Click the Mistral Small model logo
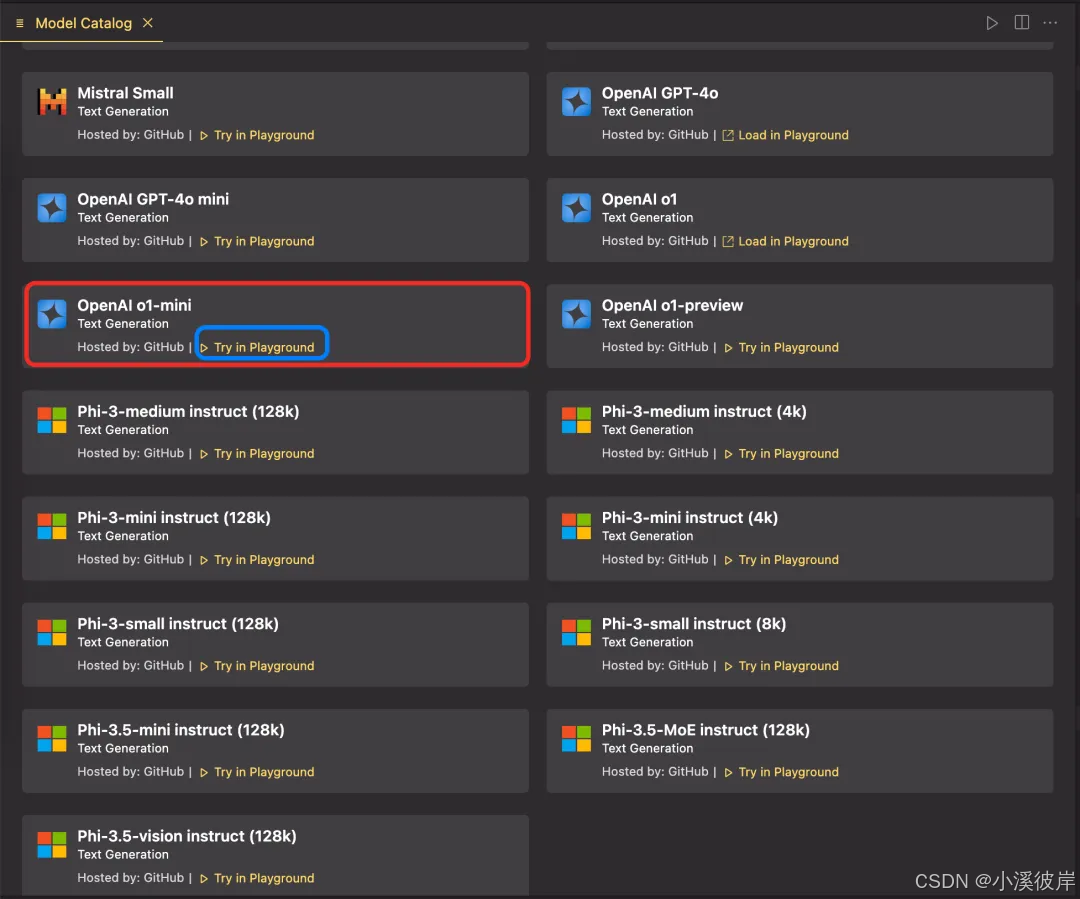The width and height of the screenshot is (1080, 899). click(52, 101)
